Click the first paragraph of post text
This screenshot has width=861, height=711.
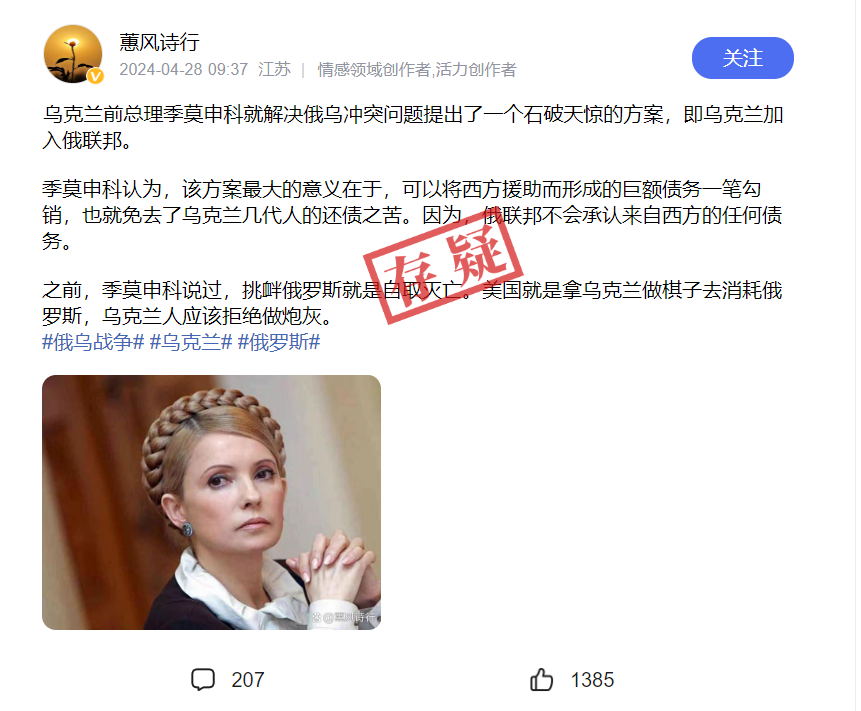pos(413,127)
